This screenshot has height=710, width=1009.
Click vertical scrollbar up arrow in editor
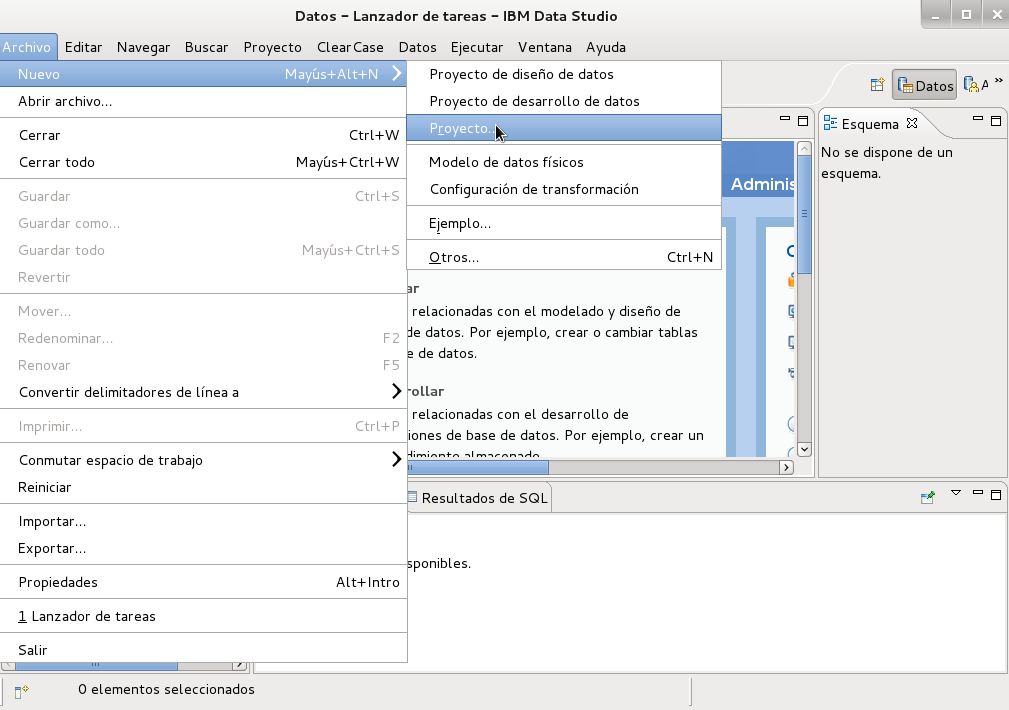point(804,149)
